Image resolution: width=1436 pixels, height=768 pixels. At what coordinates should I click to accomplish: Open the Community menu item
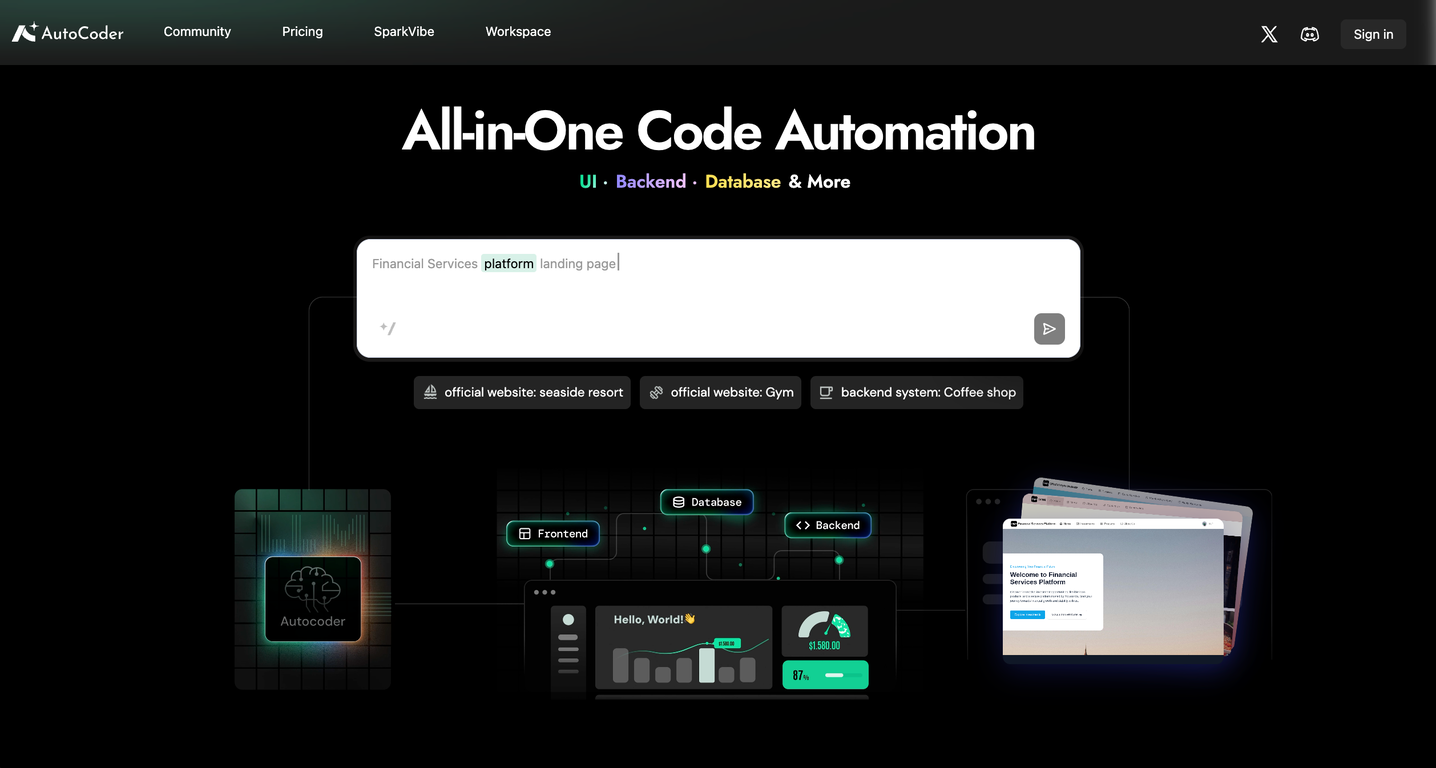coord(197,32)
